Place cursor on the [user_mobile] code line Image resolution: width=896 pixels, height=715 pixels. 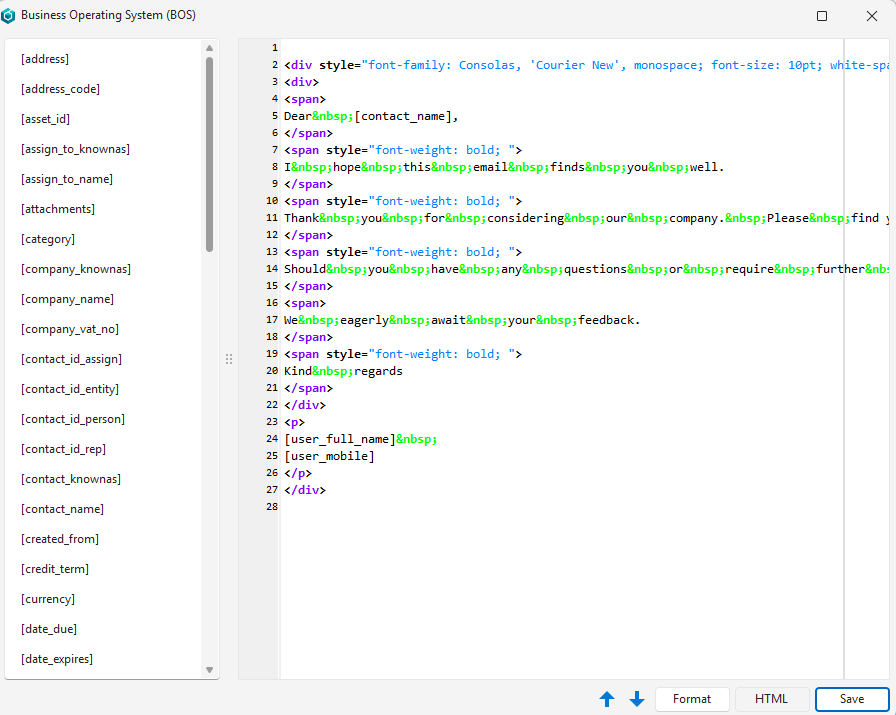pos(329,456)
